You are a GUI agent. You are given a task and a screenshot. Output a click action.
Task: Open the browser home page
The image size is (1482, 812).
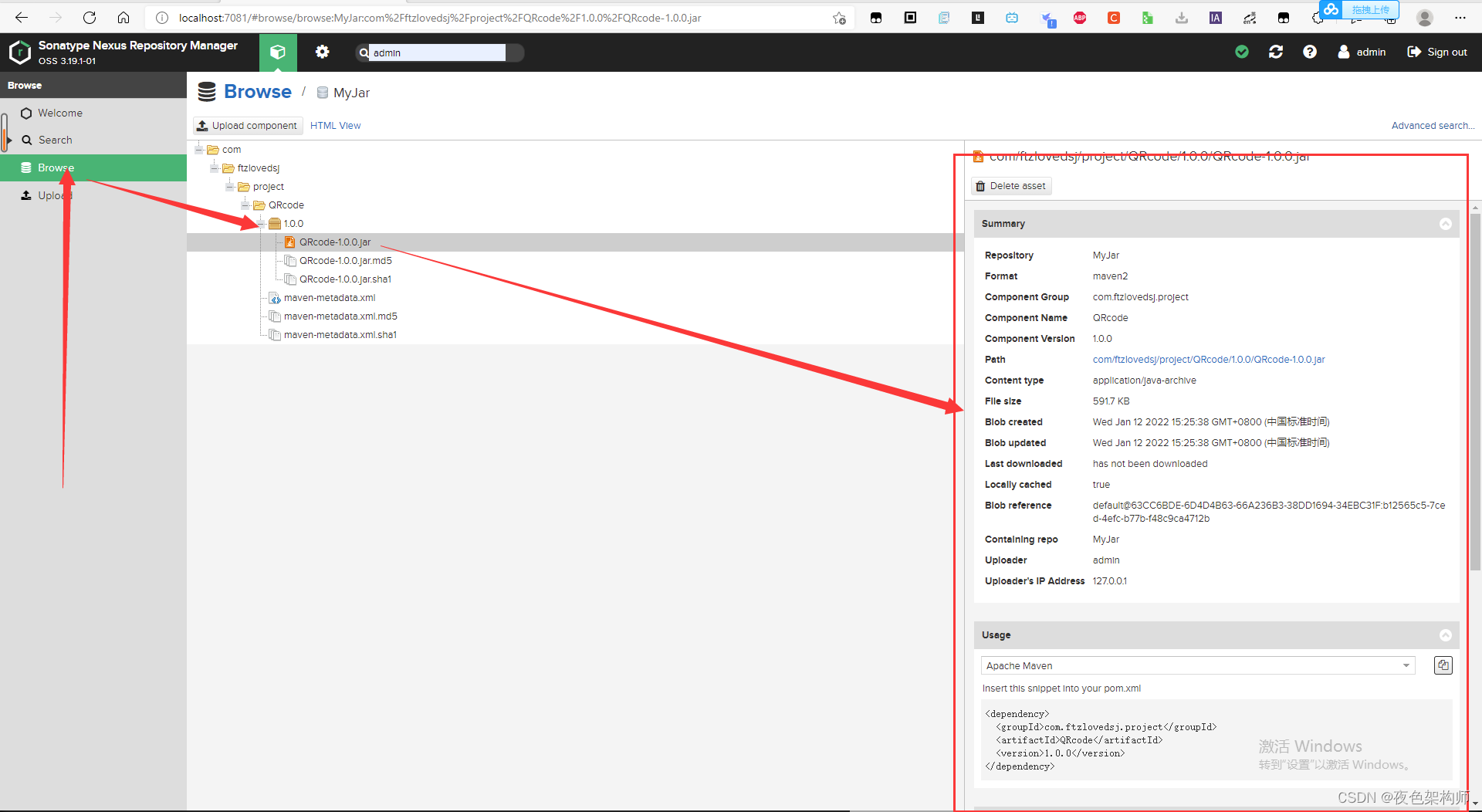click(x=123, y=17)
